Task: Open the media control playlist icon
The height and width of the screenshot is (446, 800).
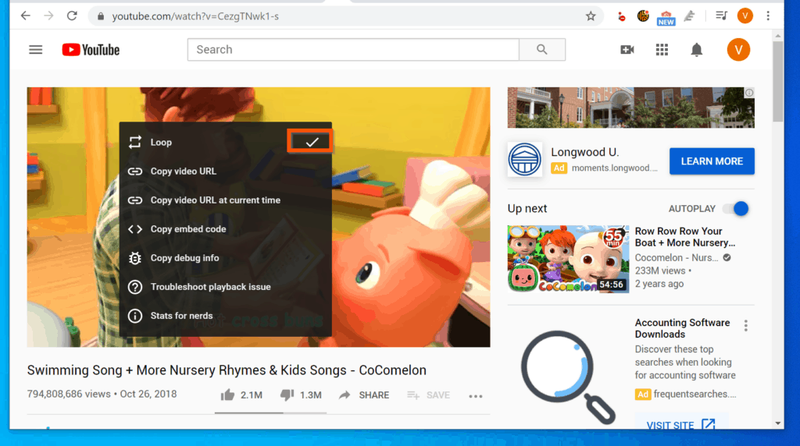Action: [x=721, y=16]
